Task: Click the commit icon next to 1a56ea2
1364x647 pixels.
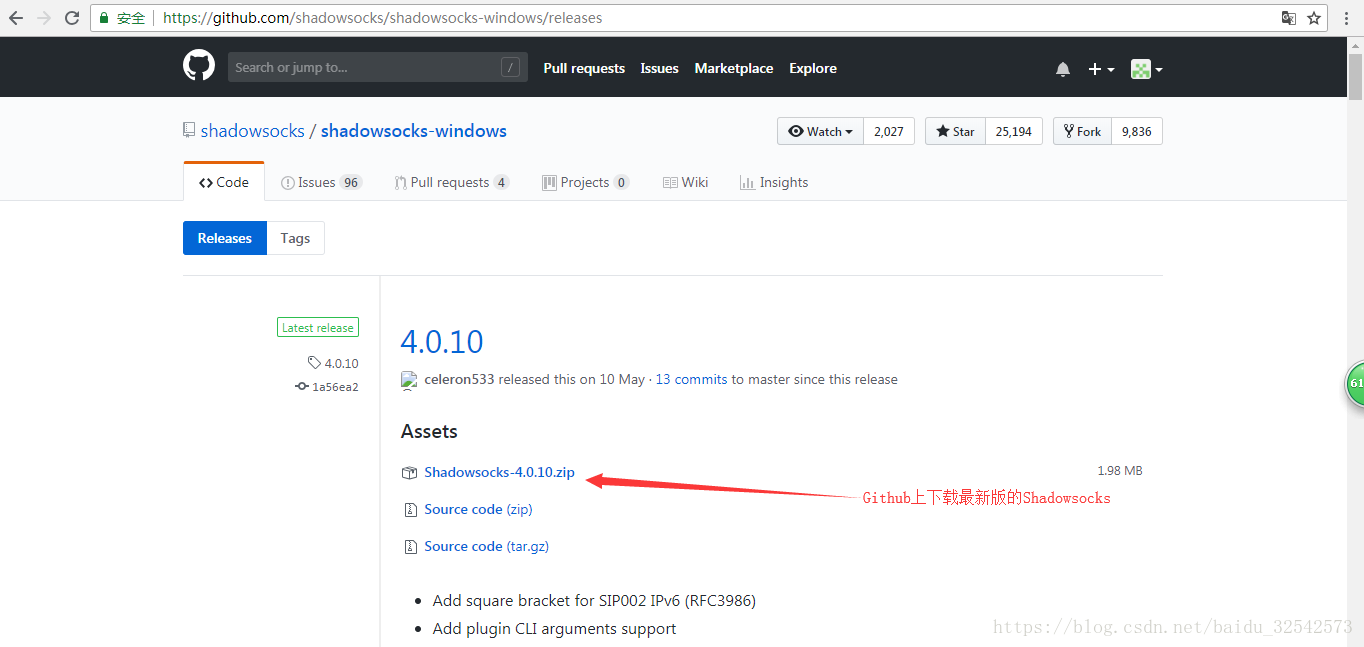Action: point(302,386)
